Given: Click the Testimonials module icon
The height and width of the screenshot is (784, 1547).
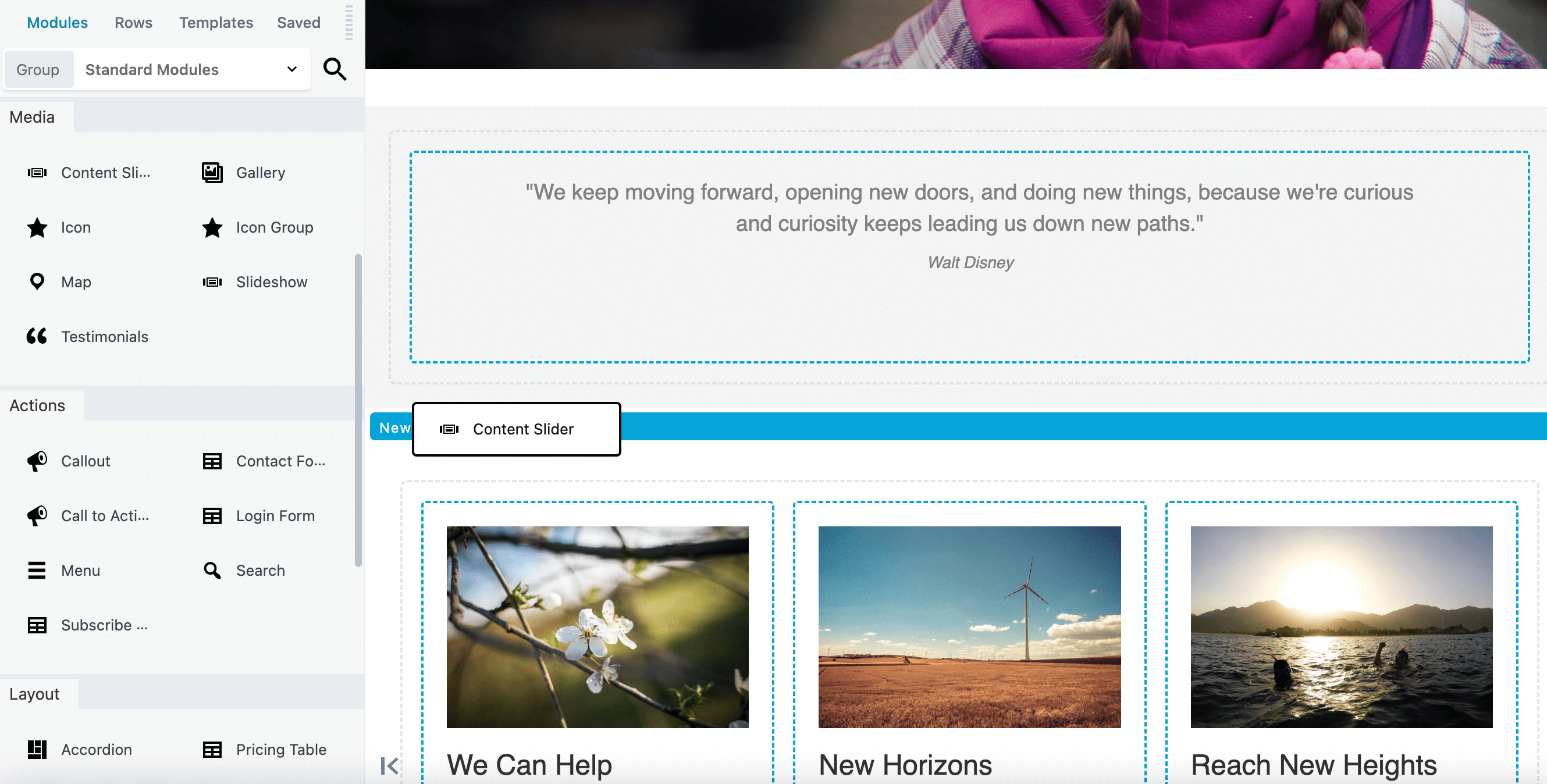Looking at the screenshot, I should tap(37, 336).
